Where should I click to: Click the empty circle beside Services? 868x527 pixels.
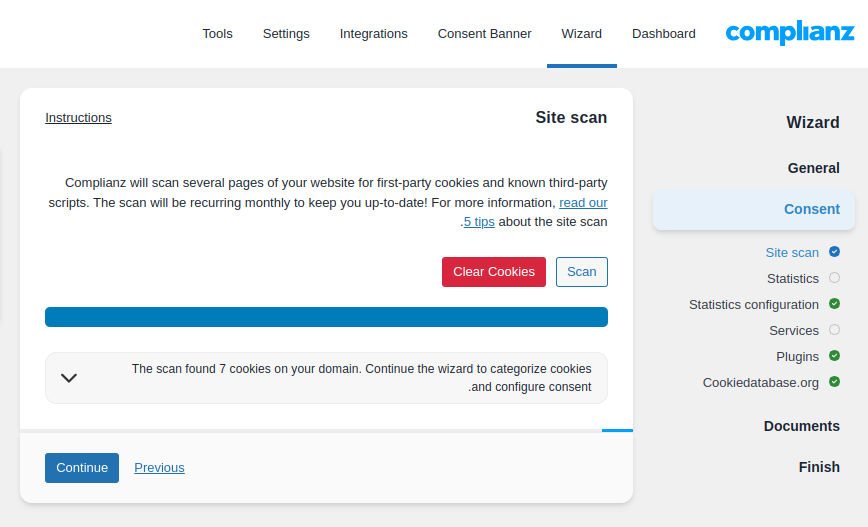834,330
